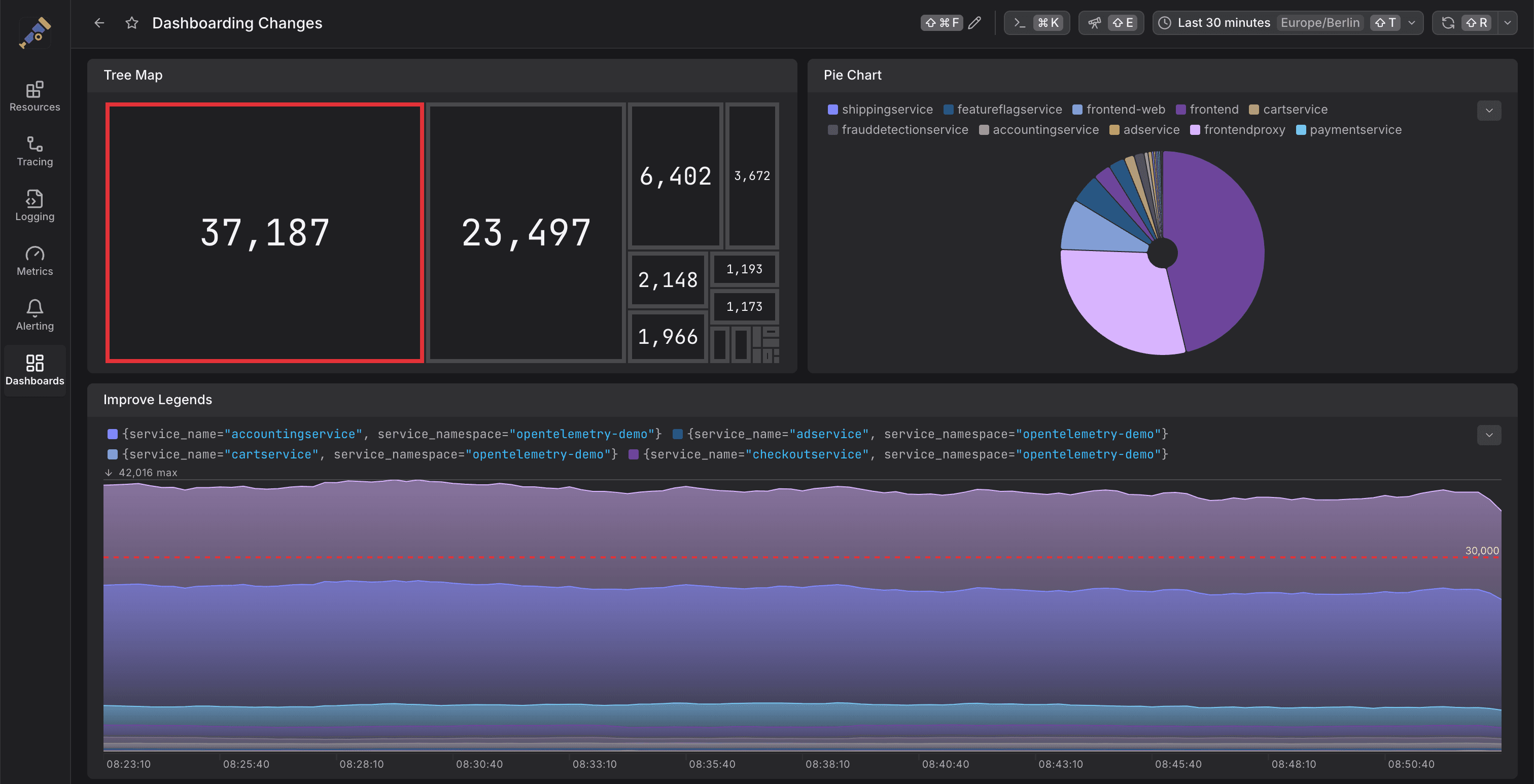
Task: Toggle the accountingservice time series legend
Action: click(x=385, y=434)
